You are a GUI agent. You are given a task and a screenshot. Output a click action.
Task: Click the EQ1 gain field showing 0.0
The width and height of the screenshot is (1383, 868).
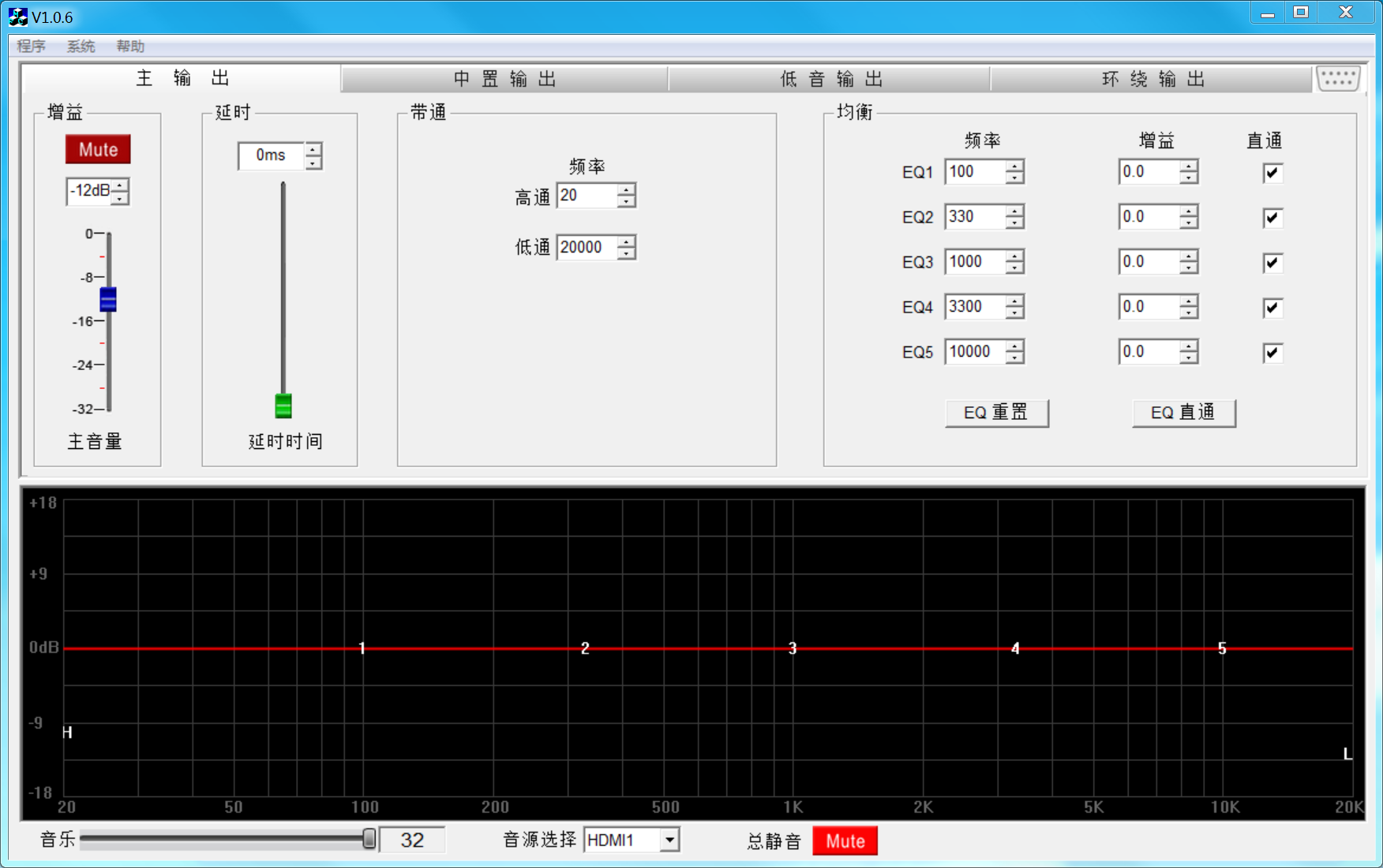pyautogui.click(x=1149, y=172)
